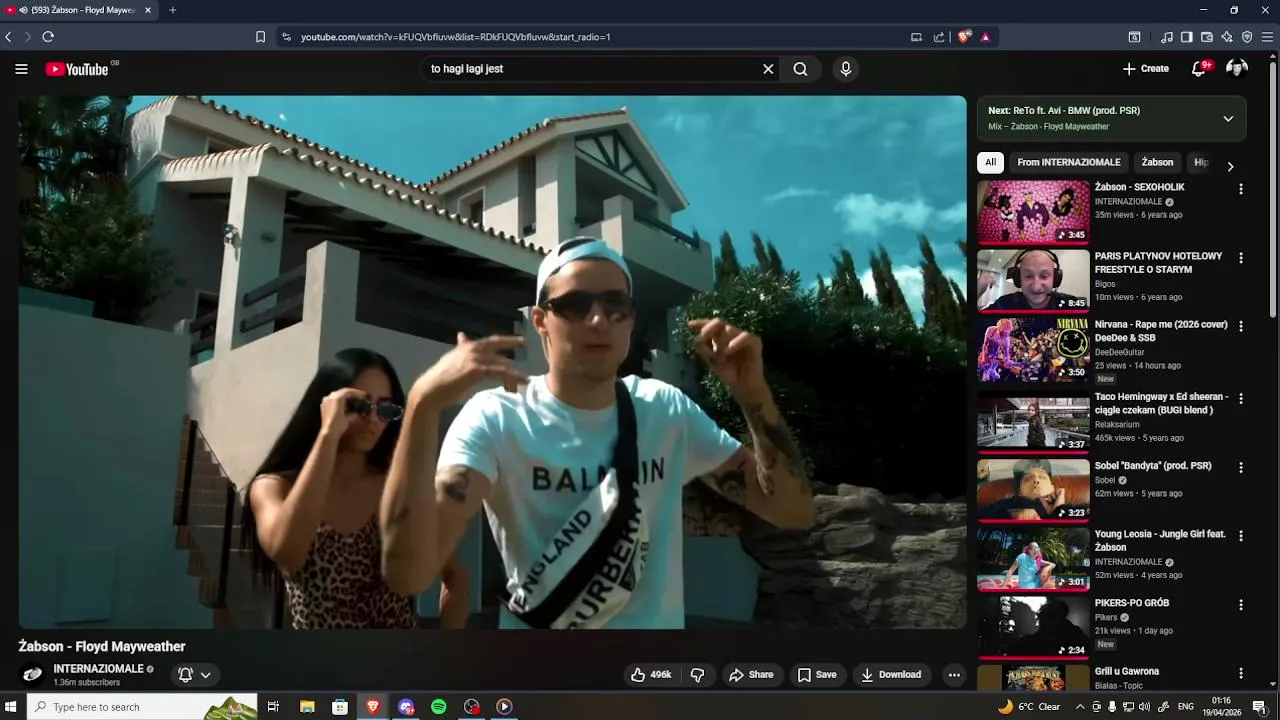Select From INTERNAZIOMALE filter chip

(1069, 163)
